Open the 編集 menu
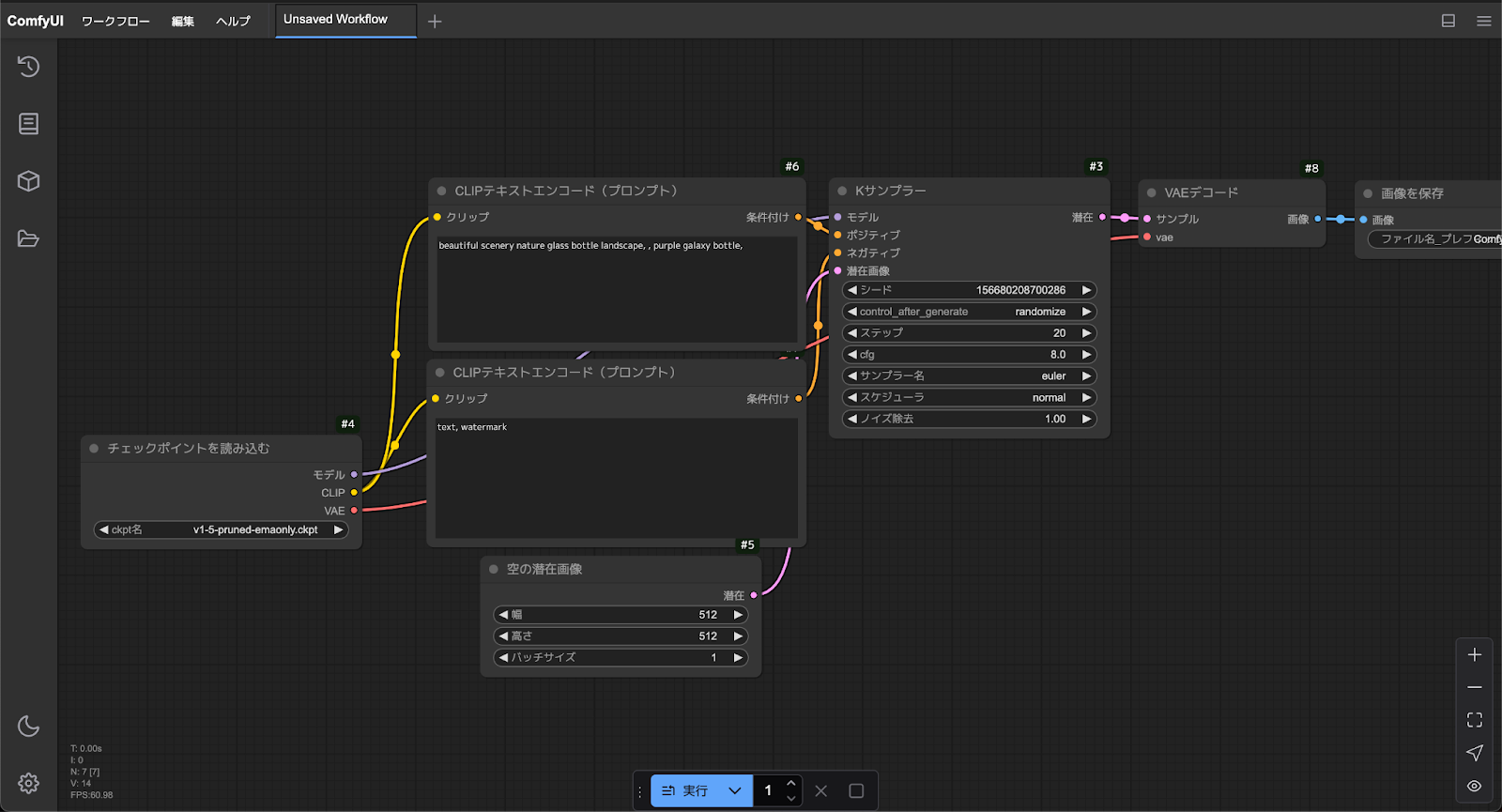The image size is (1502, 812). coord(182,21)
